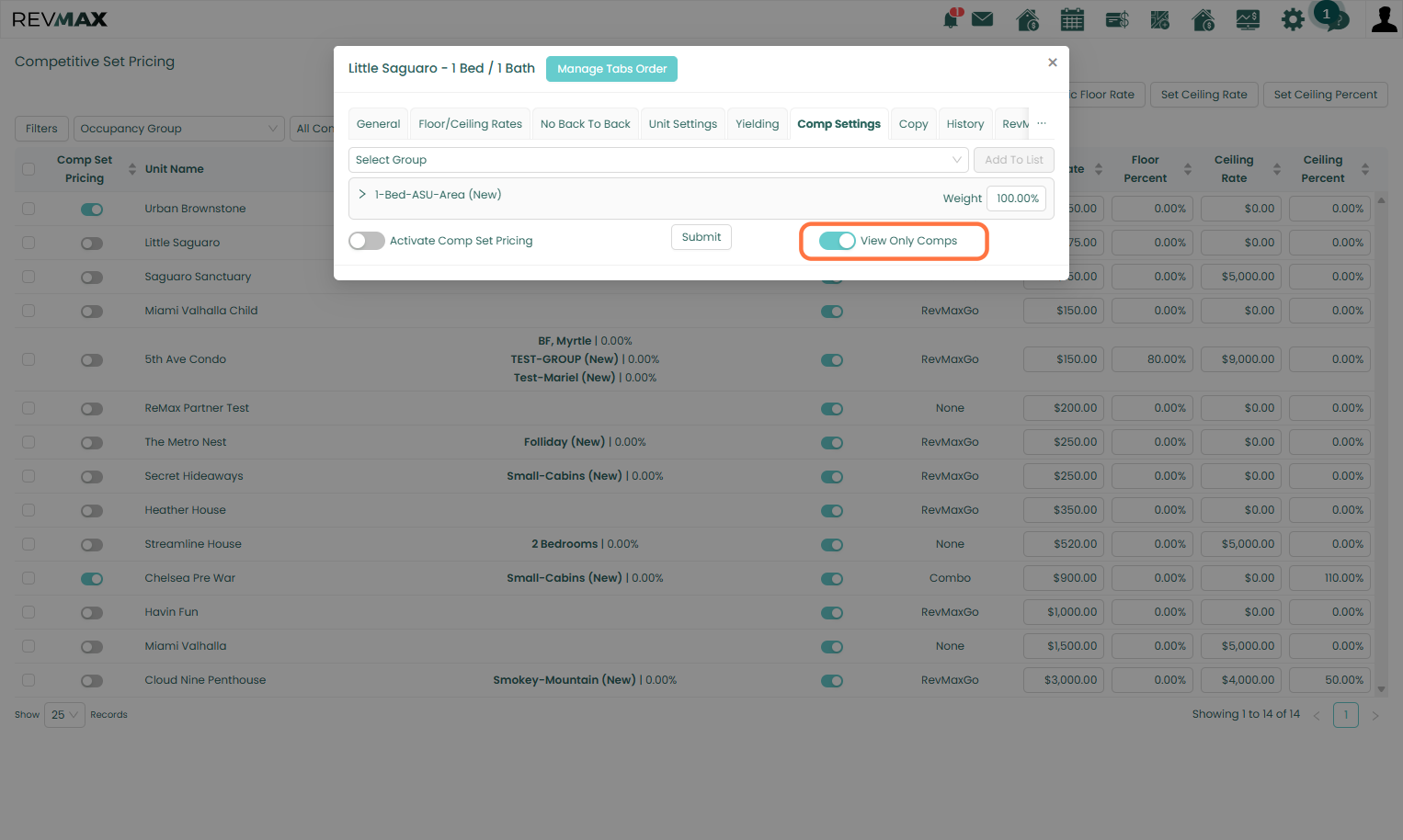Screen dimensions: 1403x840
Task: Open the Select Group dropdown
Action: tap(658, 160)
